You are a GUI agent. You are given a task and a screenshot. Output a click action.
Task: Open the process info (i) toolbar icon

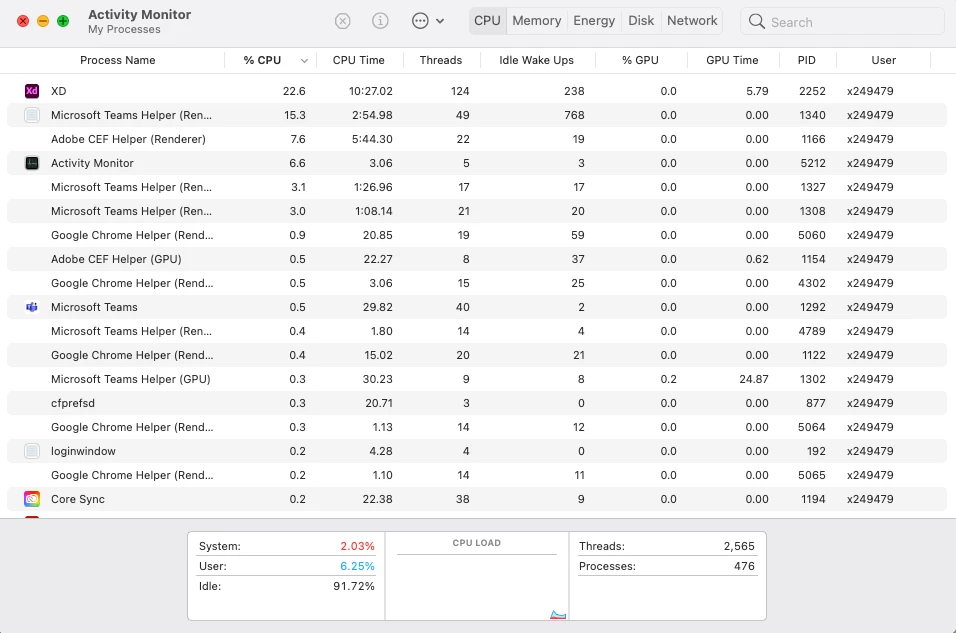coord(380,21)
